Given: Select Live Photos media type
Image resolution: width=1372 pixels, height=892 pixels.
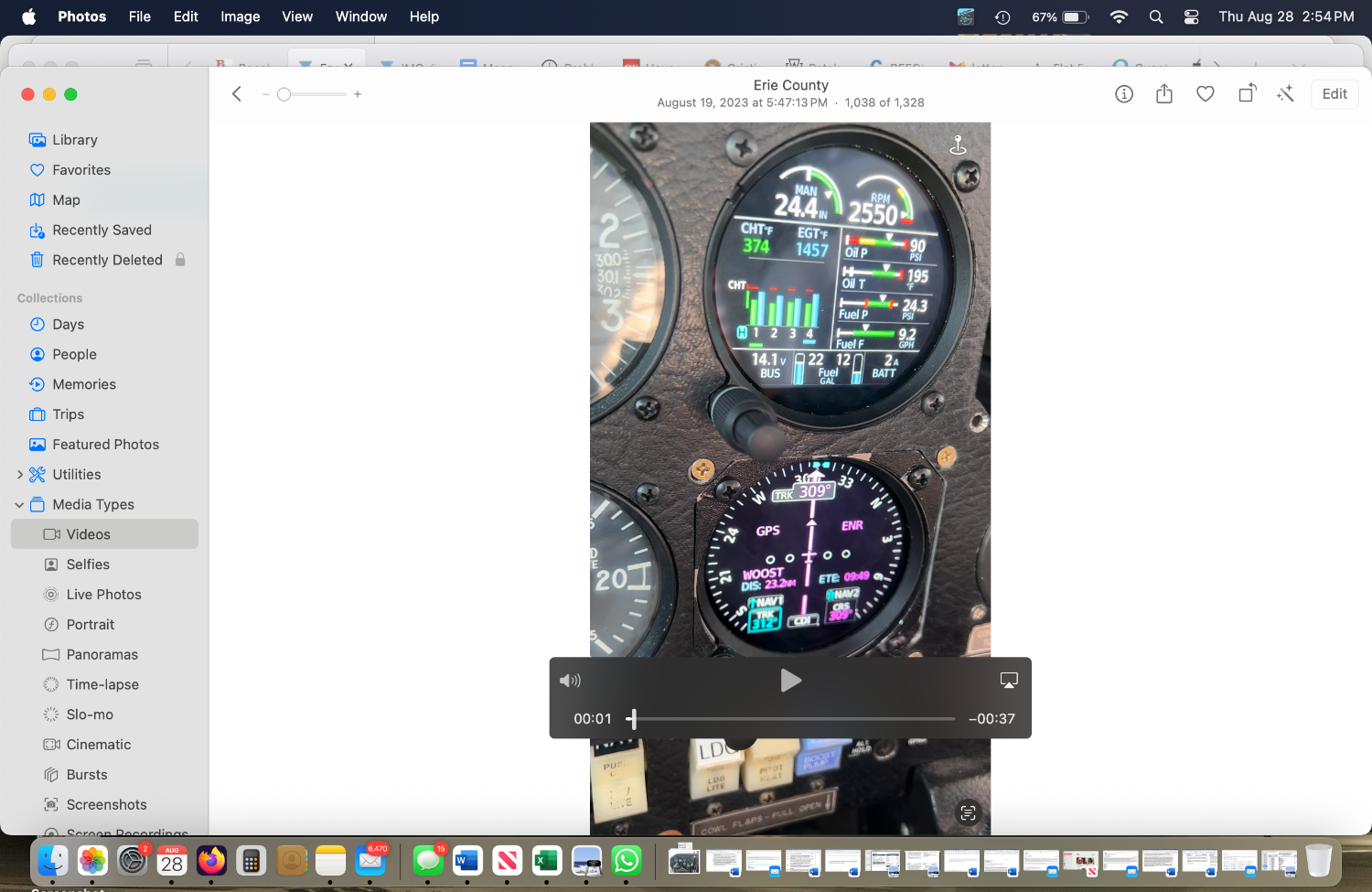Looking at the screenshot, I should 104,595.
